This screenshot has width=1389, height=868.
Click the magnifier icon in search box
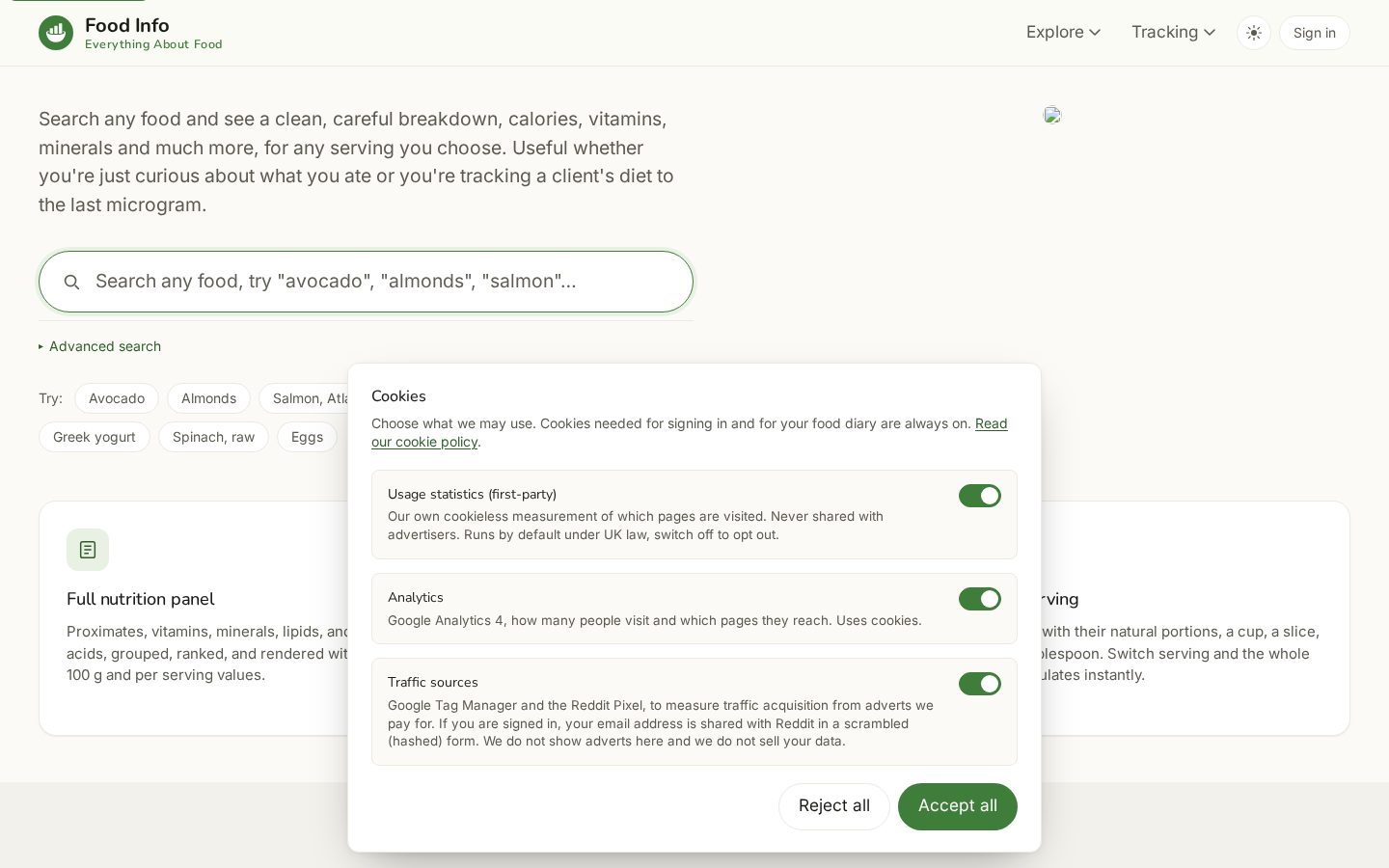tap(71, 282)
